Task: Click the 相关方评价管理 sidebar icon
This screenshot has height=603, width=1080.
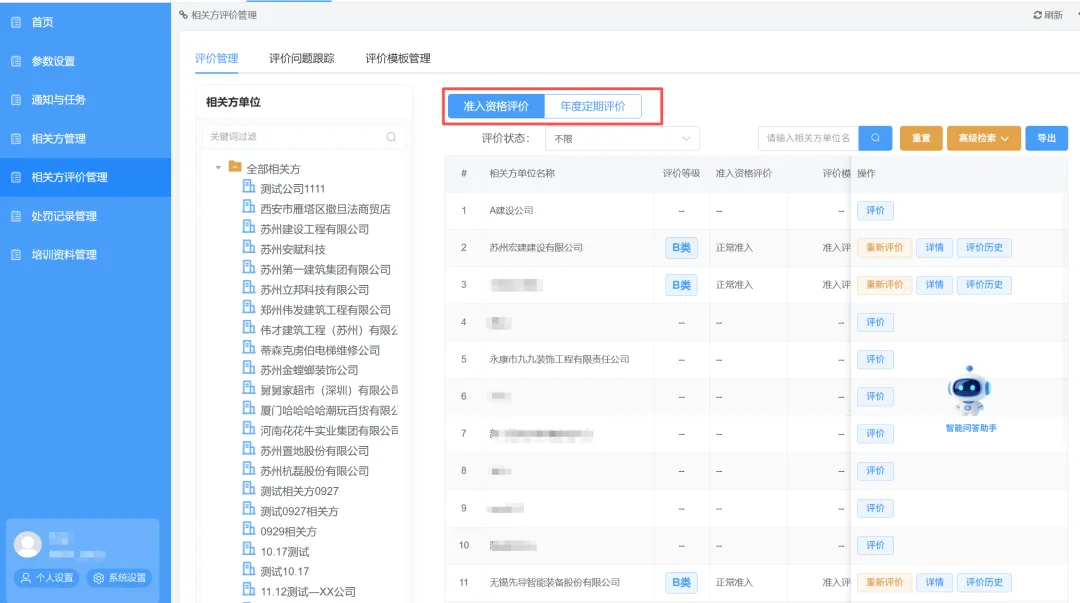Action: click(16, 177)
